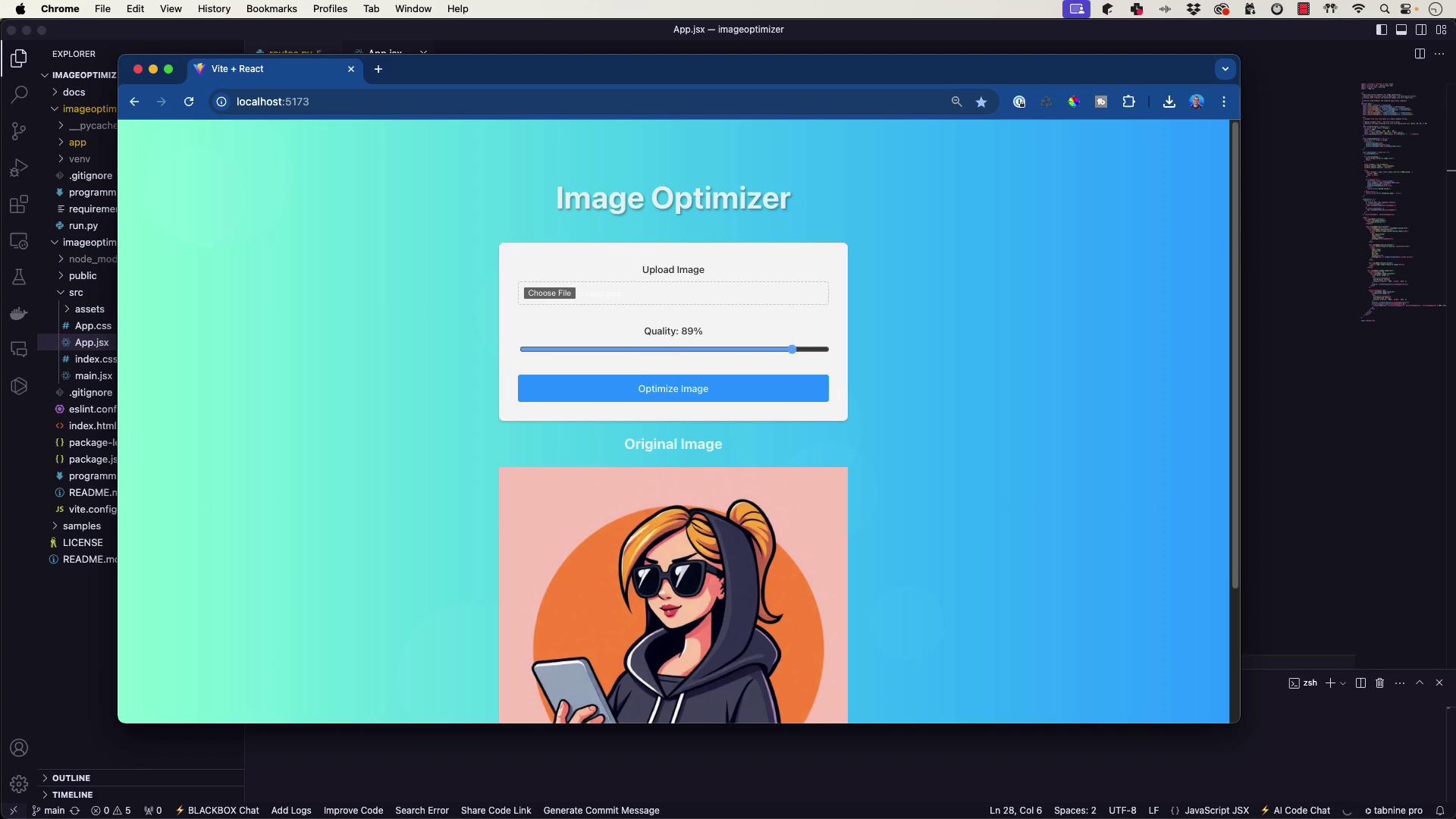Open Docker view in activity bar

click(x=19, y=313)
